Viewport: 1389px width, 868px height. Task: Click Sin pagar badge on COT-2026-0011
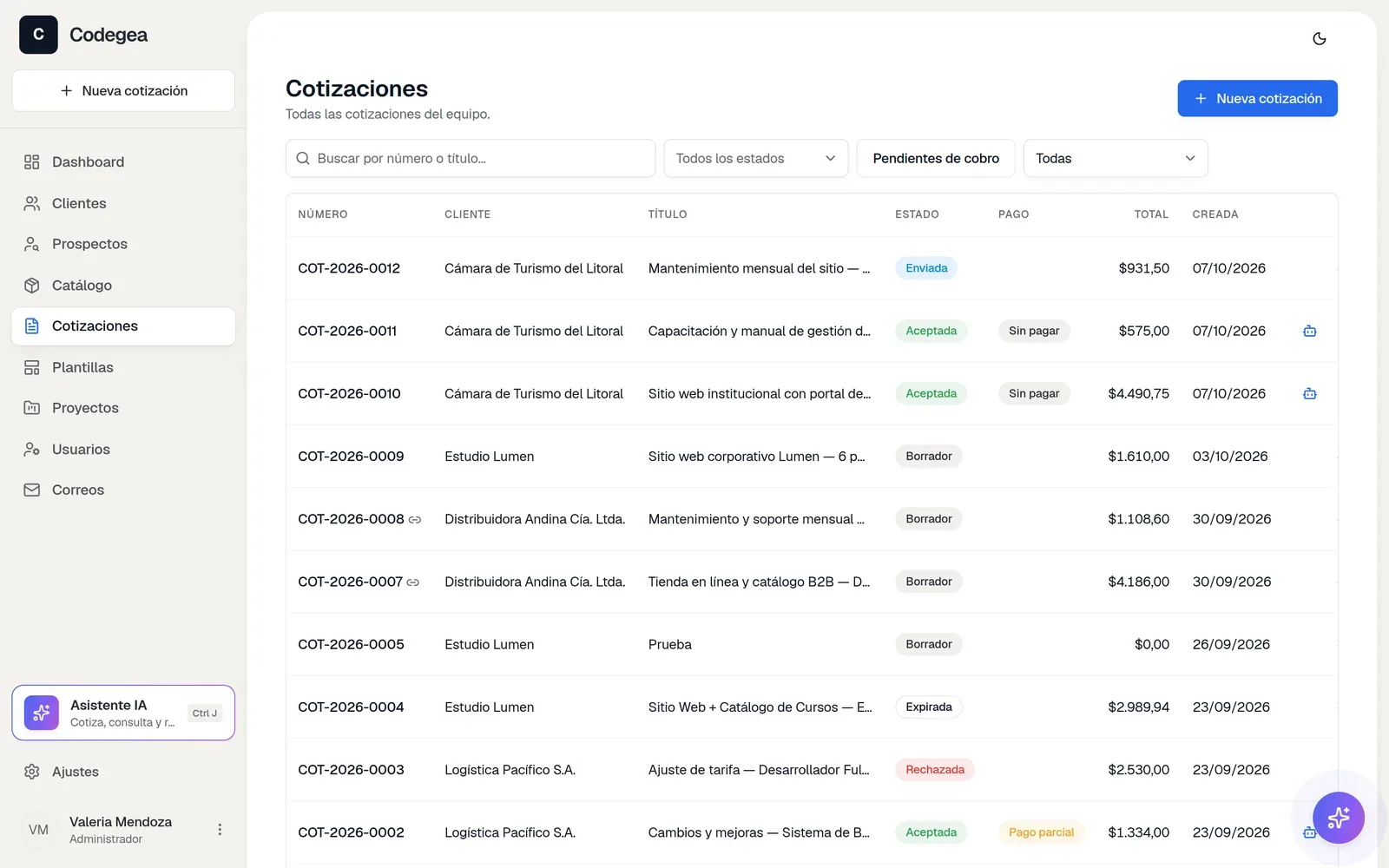(1034, 331)
